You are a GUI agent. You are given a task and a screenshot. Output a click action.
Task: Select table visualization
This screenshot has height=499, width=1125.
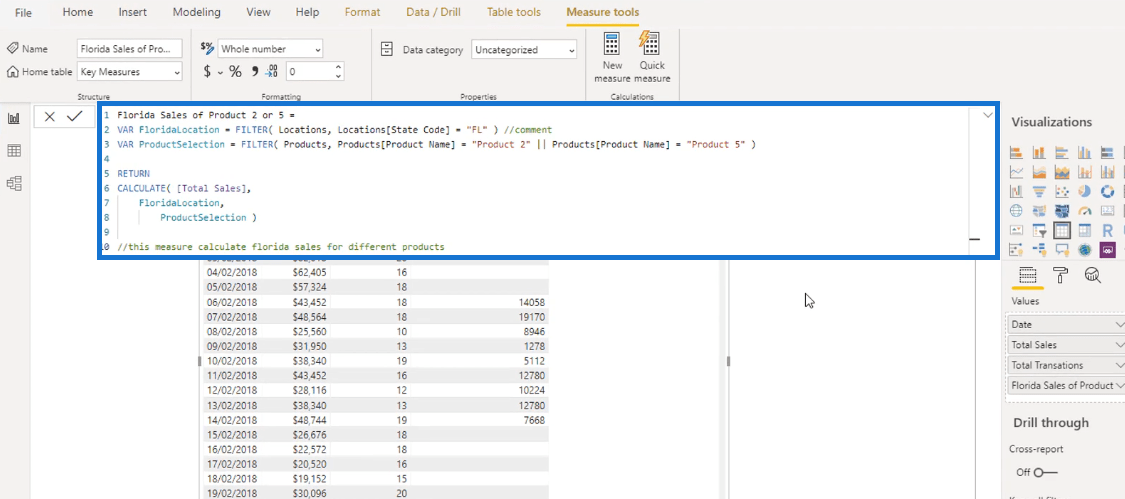coord(1062,230)
